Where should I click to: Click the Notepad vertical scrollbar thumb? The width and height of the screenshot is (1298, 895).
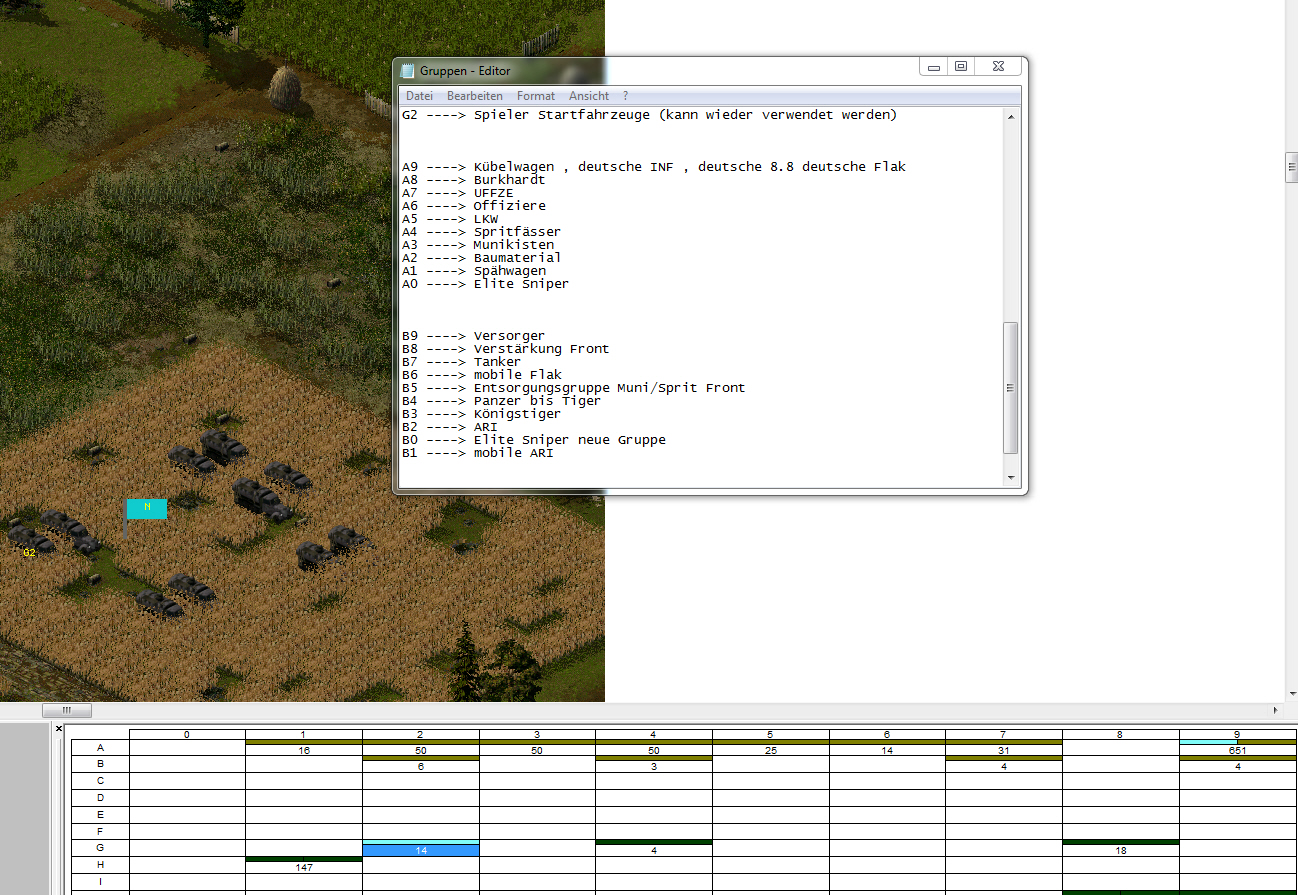1011,388
